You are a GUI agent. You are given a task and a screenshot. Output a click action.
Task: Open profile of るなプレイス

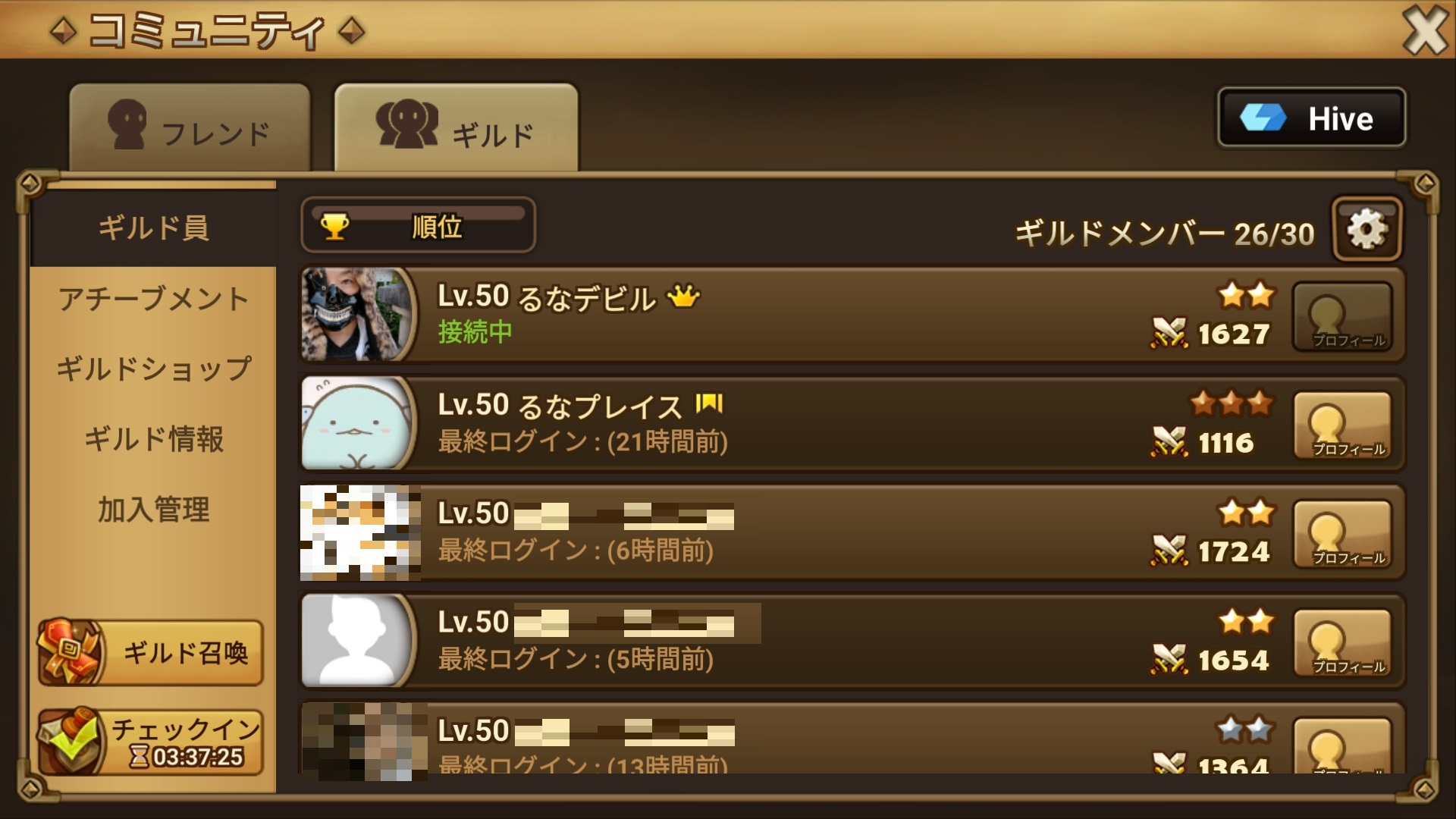1342,425
